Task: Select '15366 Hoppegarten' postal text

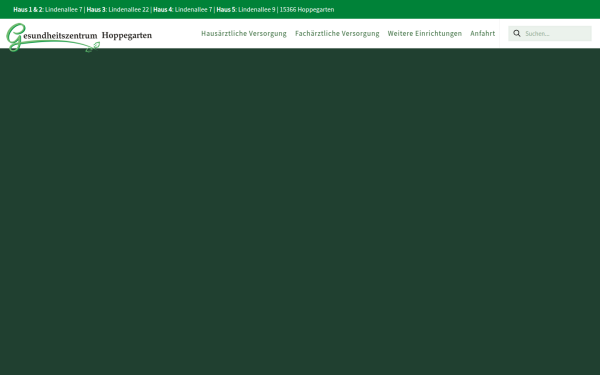Action: click(x=307, y=10)
